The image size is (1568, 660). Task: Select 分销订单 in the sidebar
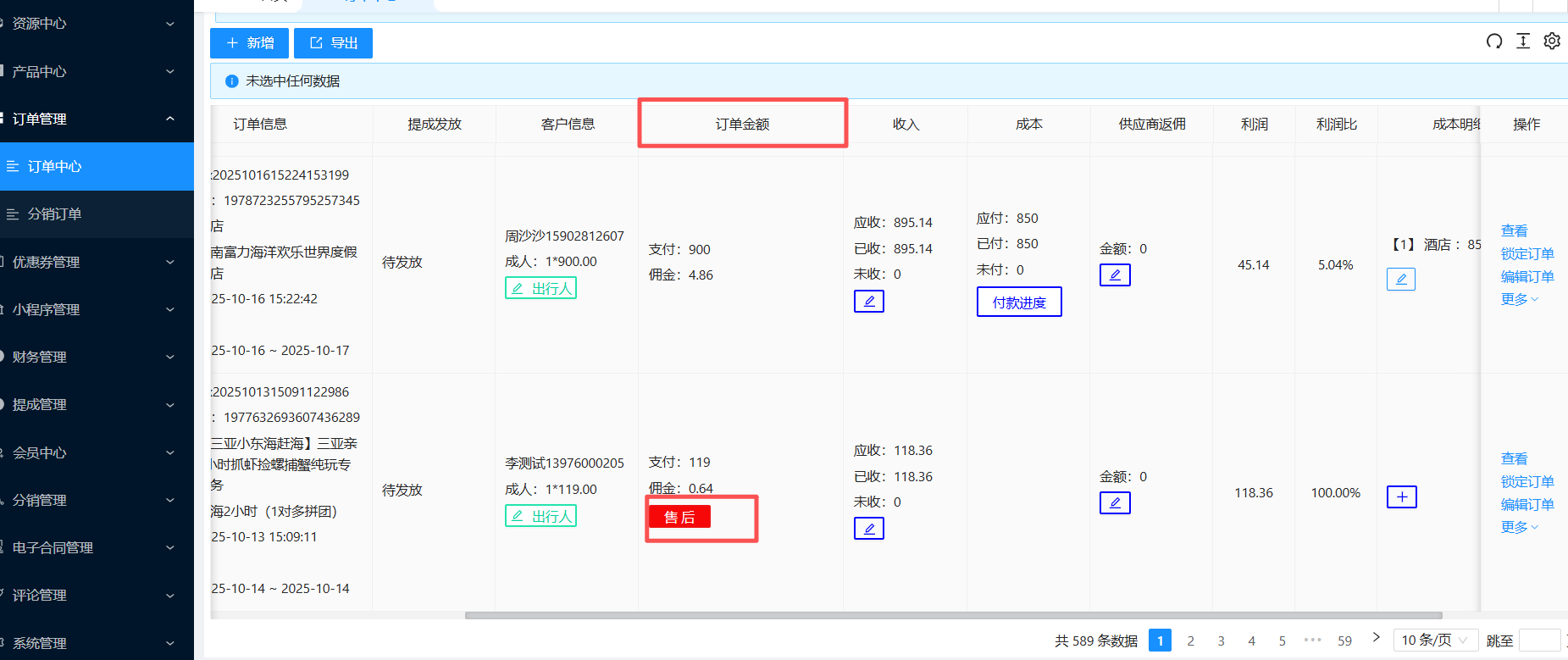coord(55,214)
